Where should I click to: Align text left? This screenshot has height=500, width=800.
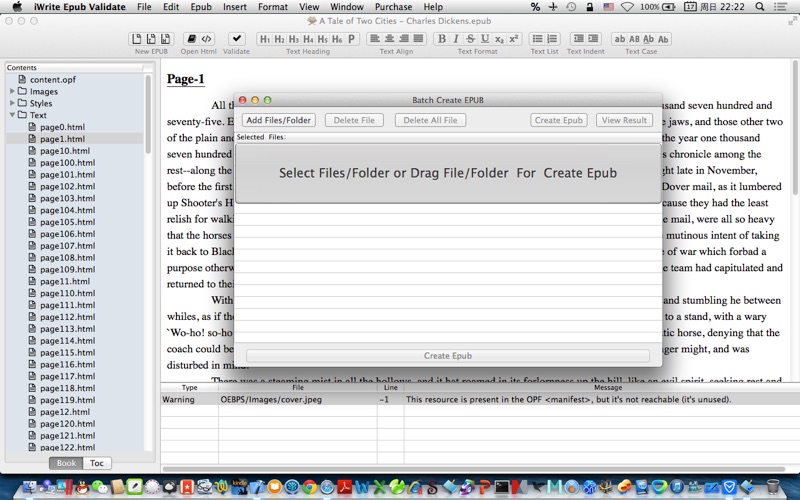[x=374, y=39]
